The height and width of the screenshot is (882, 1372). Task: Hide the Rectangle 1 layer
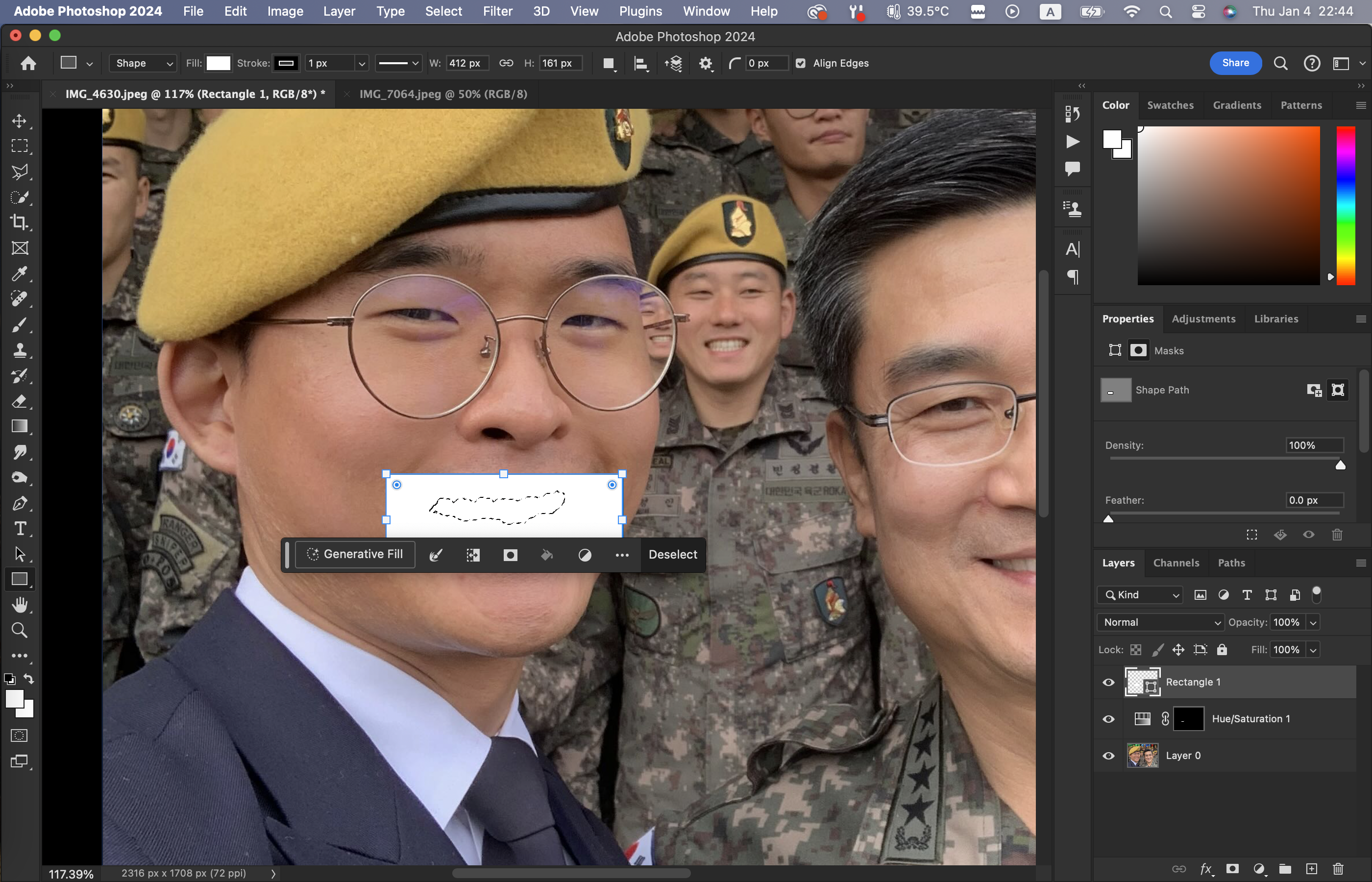[x=1108, y=682]
